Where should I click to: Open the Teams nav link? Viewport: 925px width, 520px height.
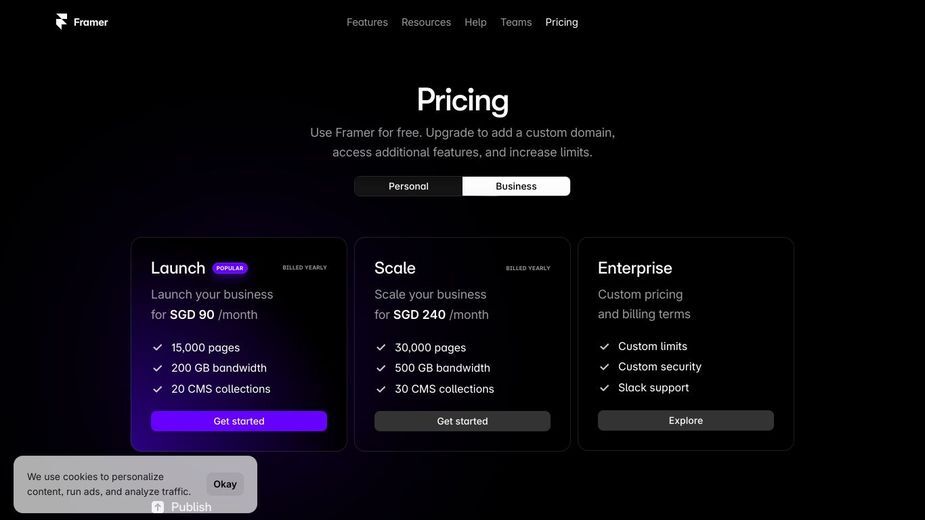coord(516,22)
